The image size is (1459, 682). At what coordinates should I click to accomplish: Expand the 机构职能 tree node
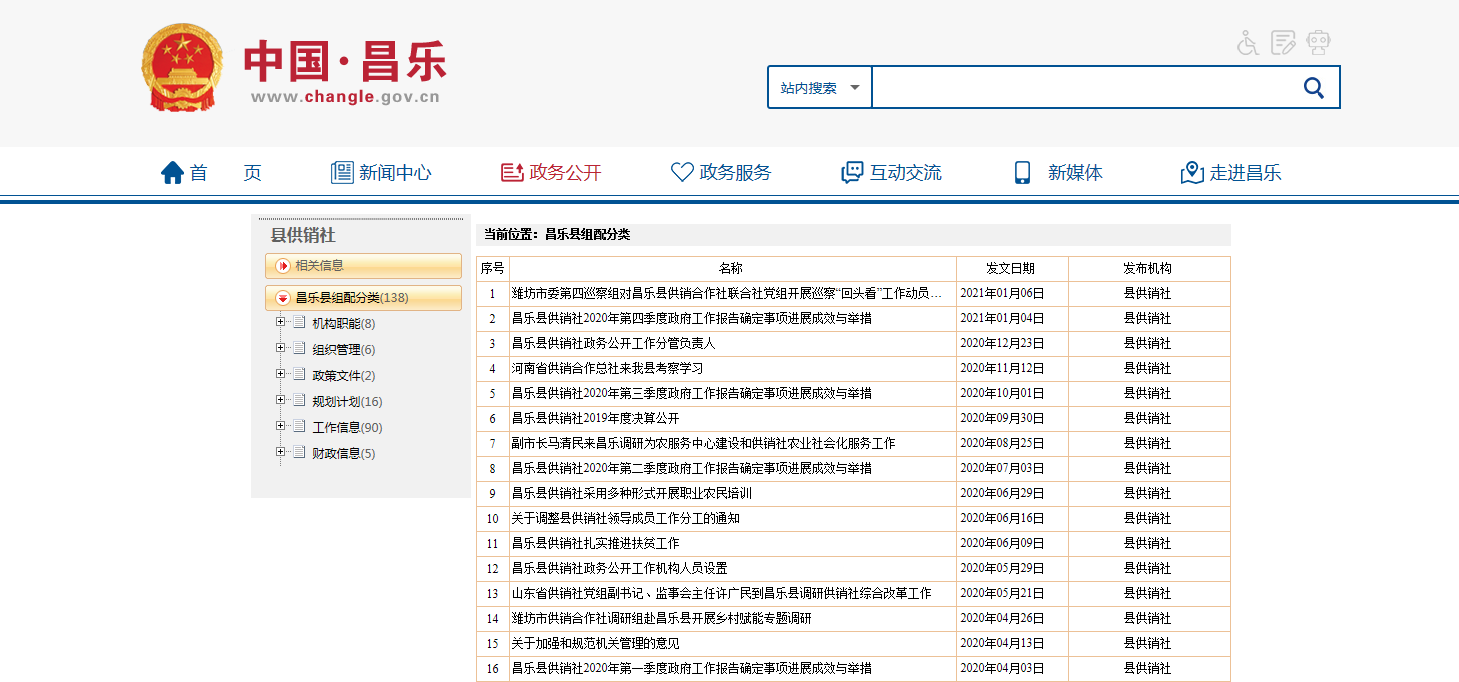(281, 323)
